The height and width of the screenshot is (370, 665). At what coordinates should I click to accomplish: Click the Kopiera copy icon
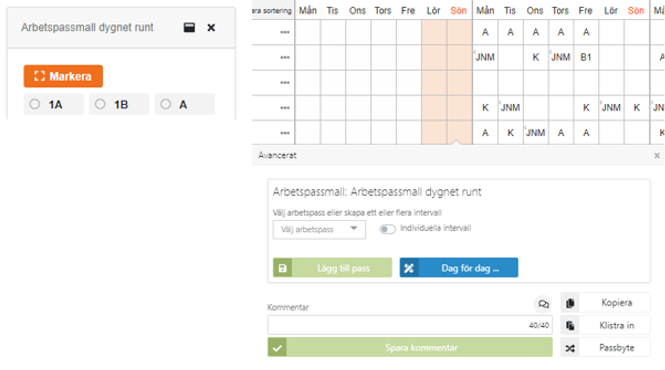570,303
